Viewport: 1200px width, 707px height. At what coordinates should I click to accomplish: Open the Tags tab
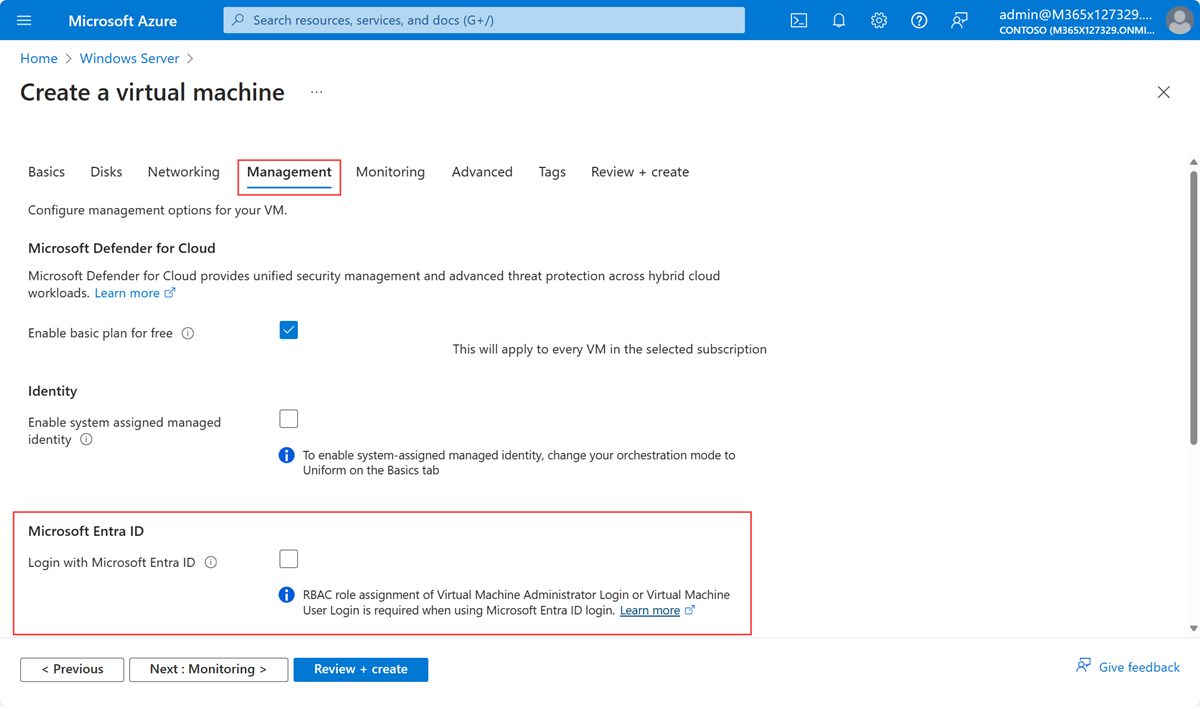551,171
